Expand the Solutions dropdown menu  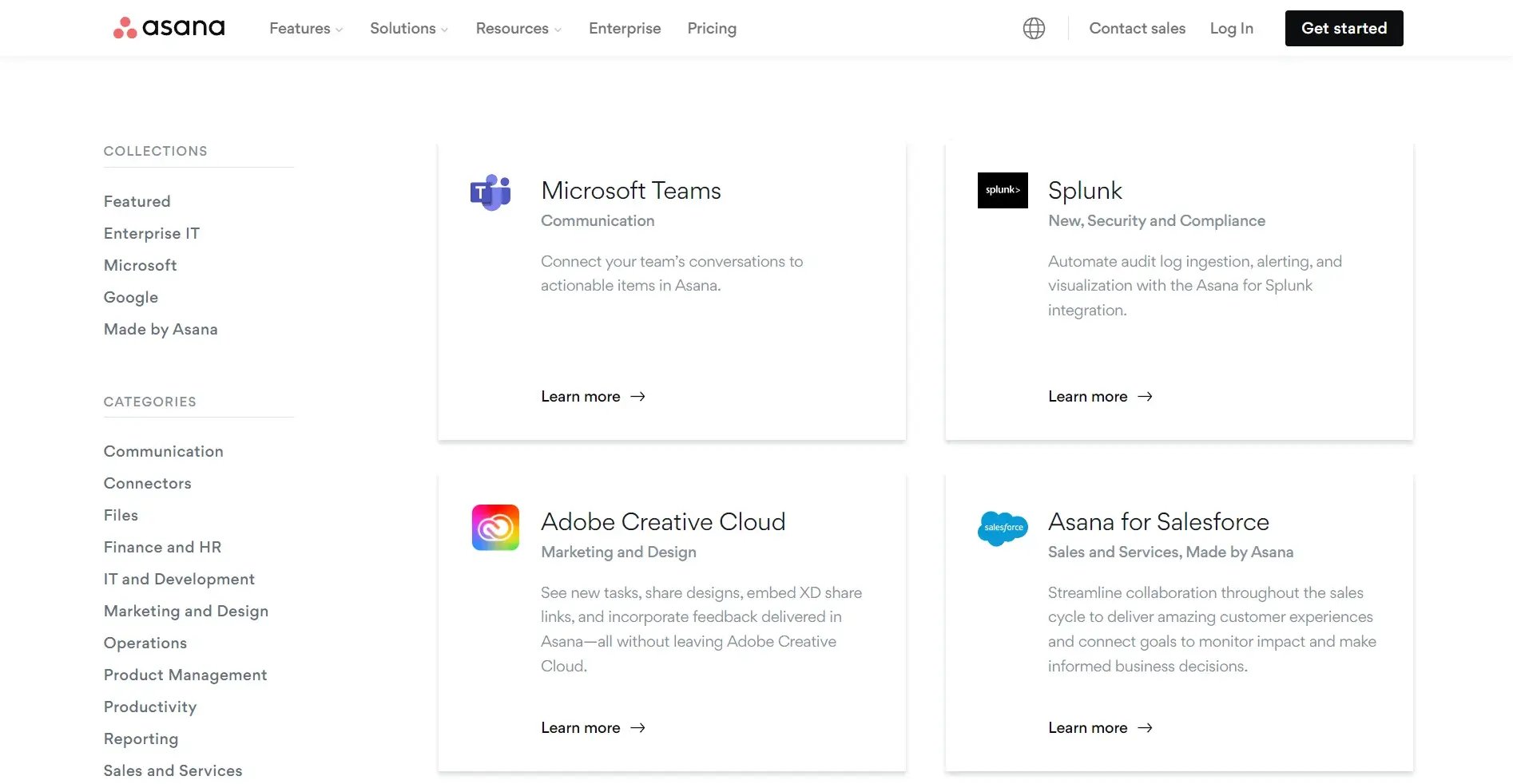(x=409, y=29)
